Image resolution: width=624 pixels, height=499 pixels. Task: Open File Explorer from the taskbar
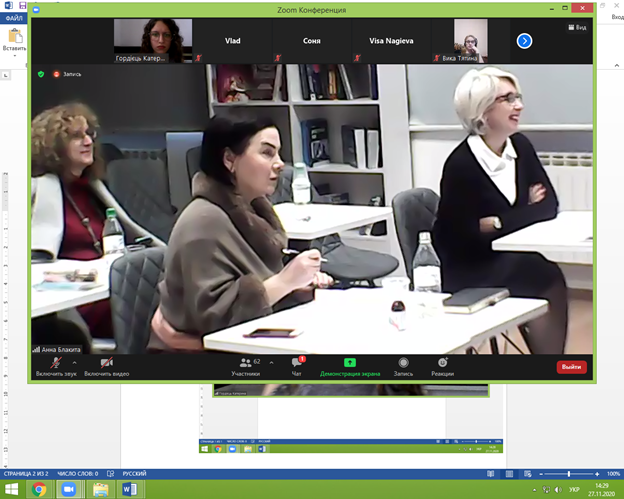[x=100, y=489]
